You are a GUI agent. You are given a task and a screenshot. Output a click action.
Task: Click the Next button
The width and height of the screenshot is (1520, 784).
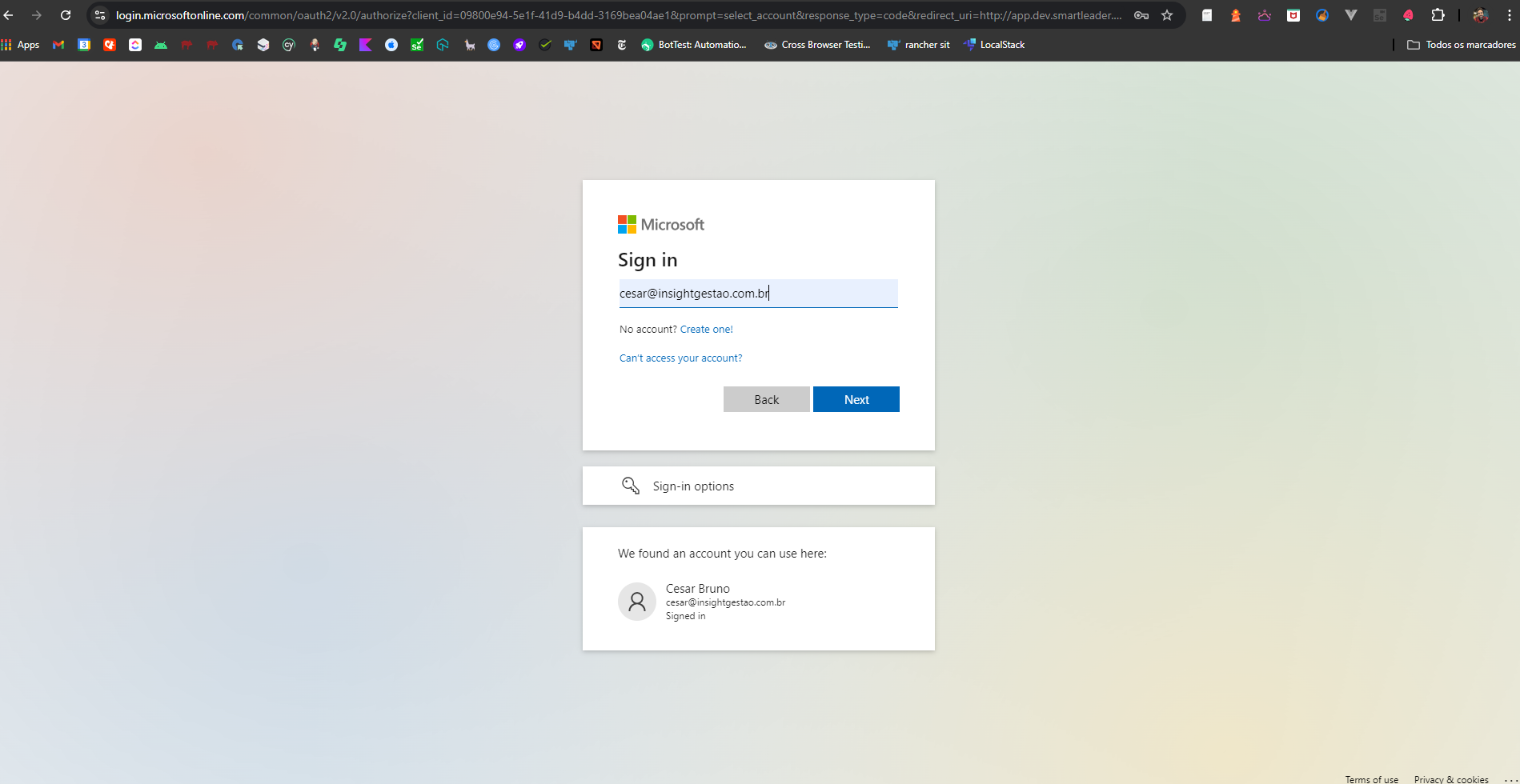coord(856,399)
